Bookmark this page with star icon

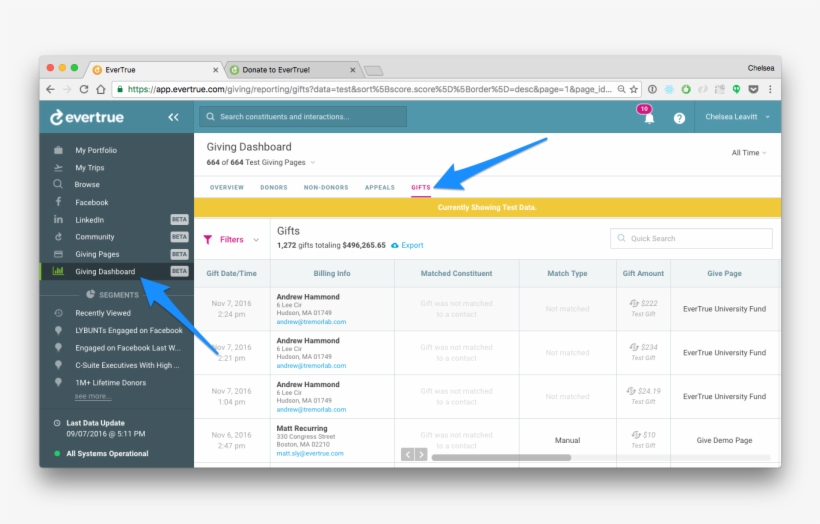[634, 89]
